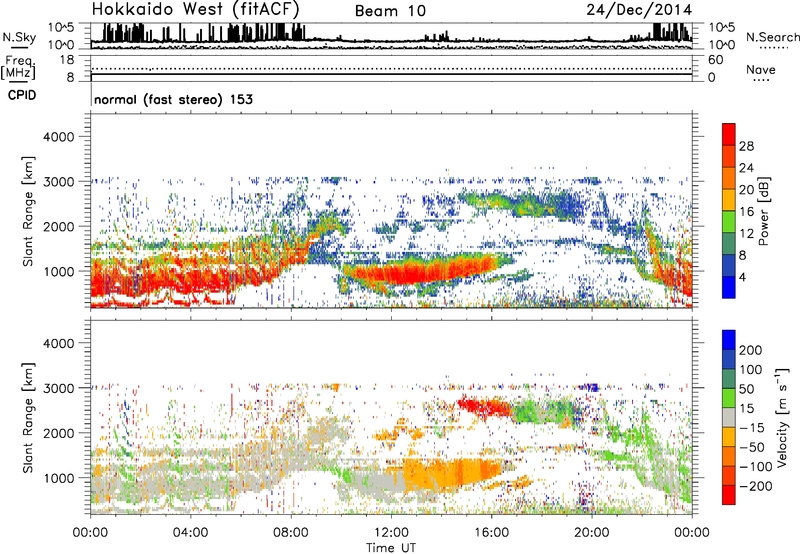Click the '08:00' time axis label
The width and height of the screenshot is (800, 554).
click(291, 533)
